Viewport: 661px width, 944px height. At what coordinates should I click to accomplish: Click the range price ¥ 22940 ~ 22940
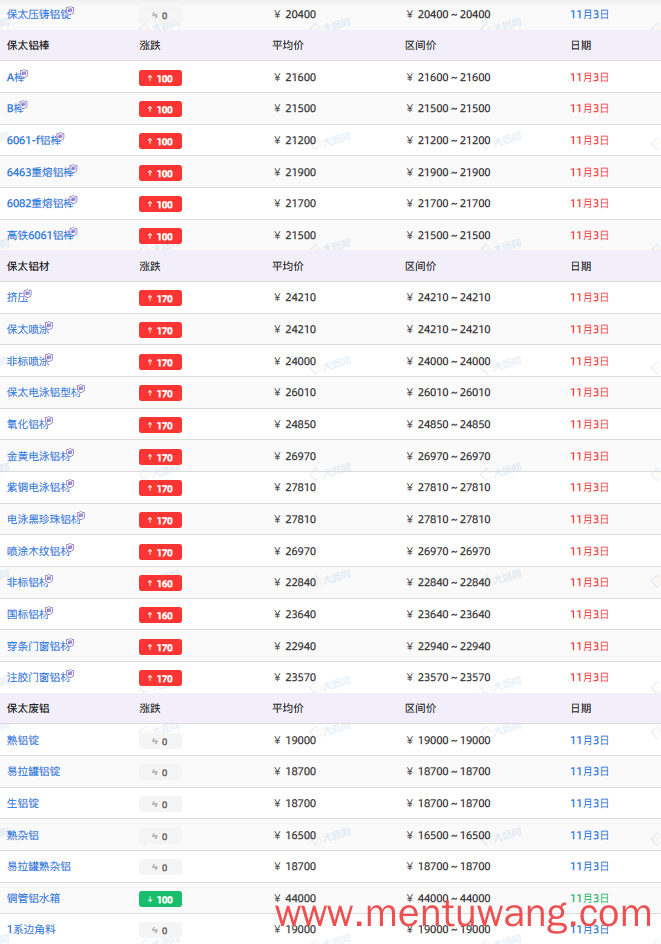(x=448, y=646)
